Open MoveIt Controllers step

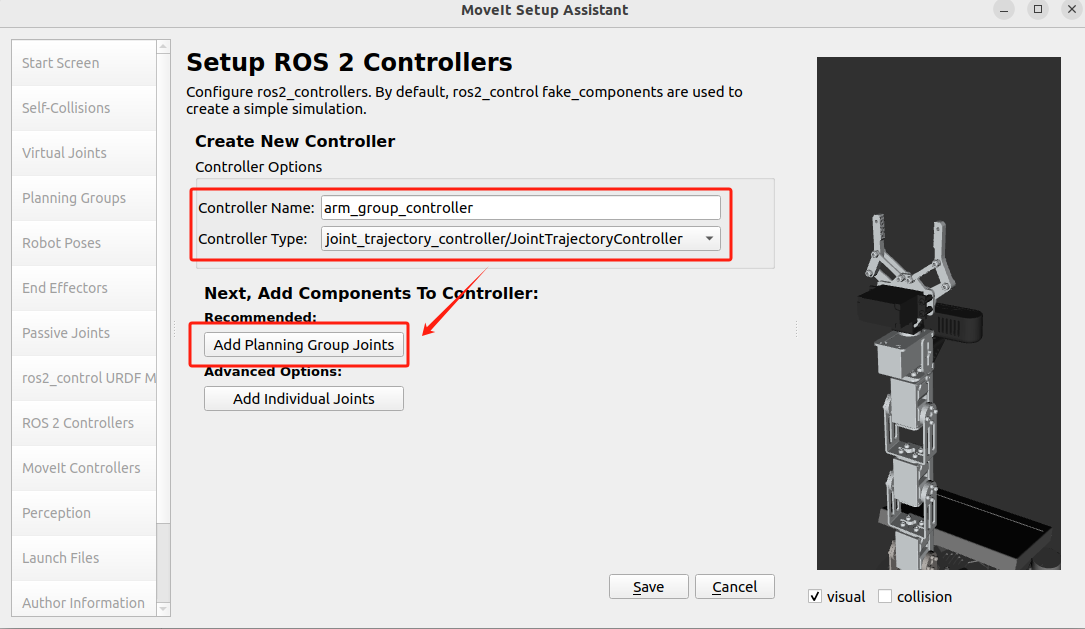pos(84,468)
